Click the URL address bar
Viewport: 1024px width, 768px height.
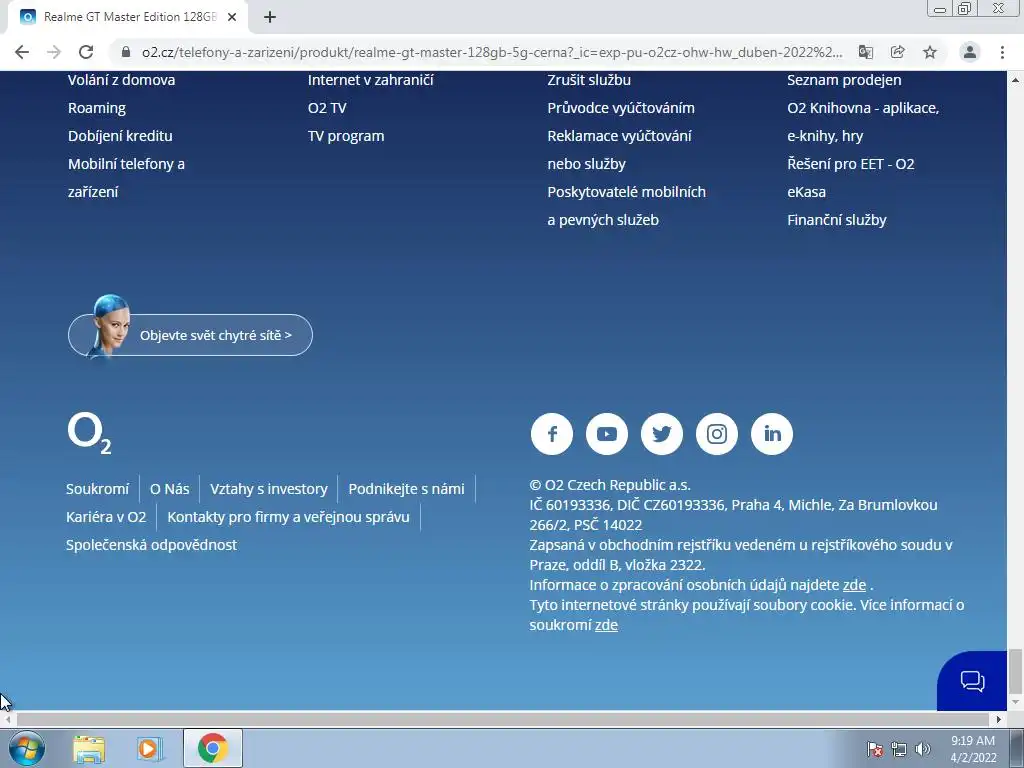(491, 52)
